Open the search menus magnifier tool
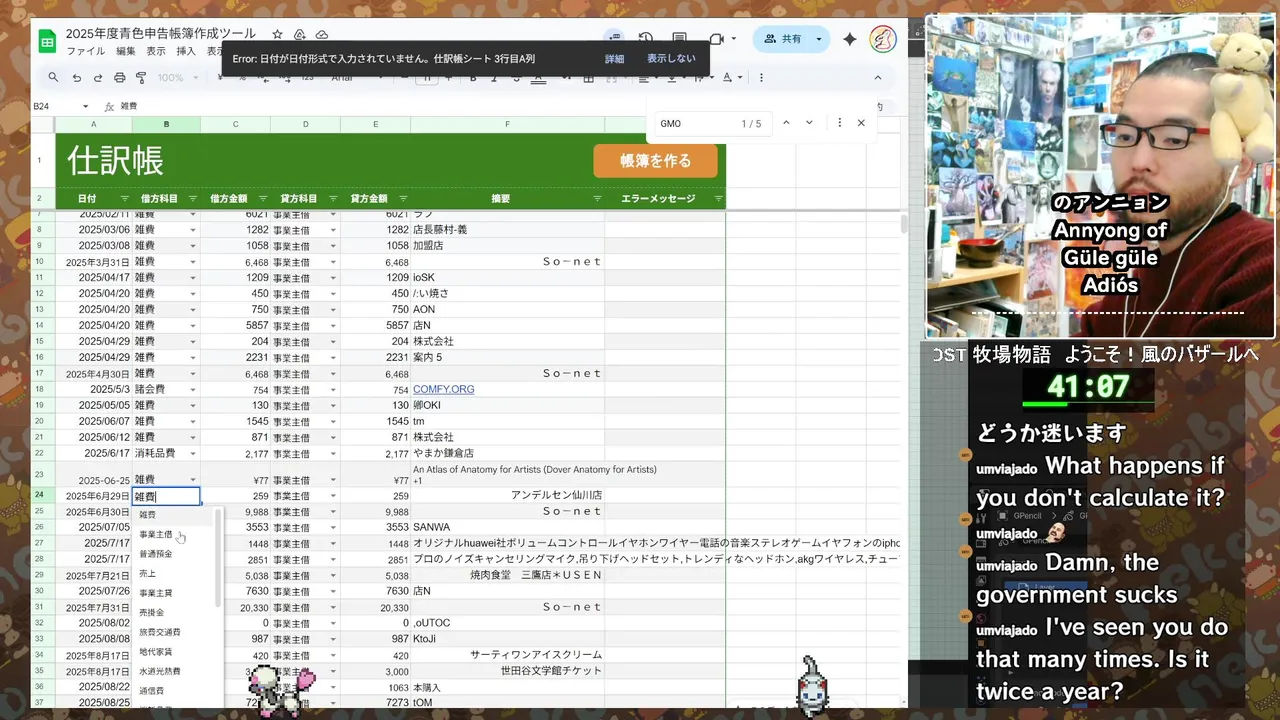 point(53,77)
